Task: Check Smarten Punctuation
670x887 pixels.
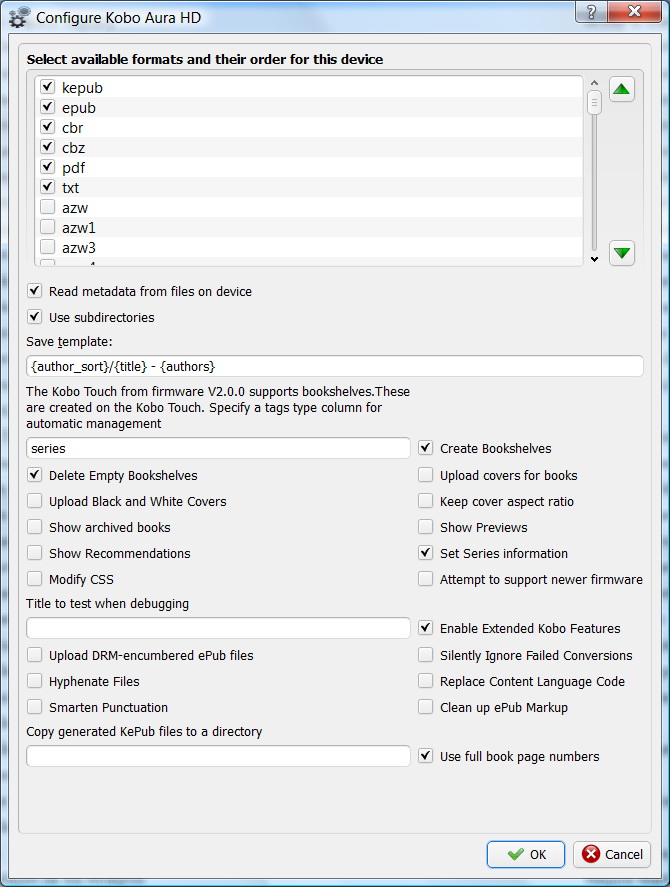Action: (35, 707)
